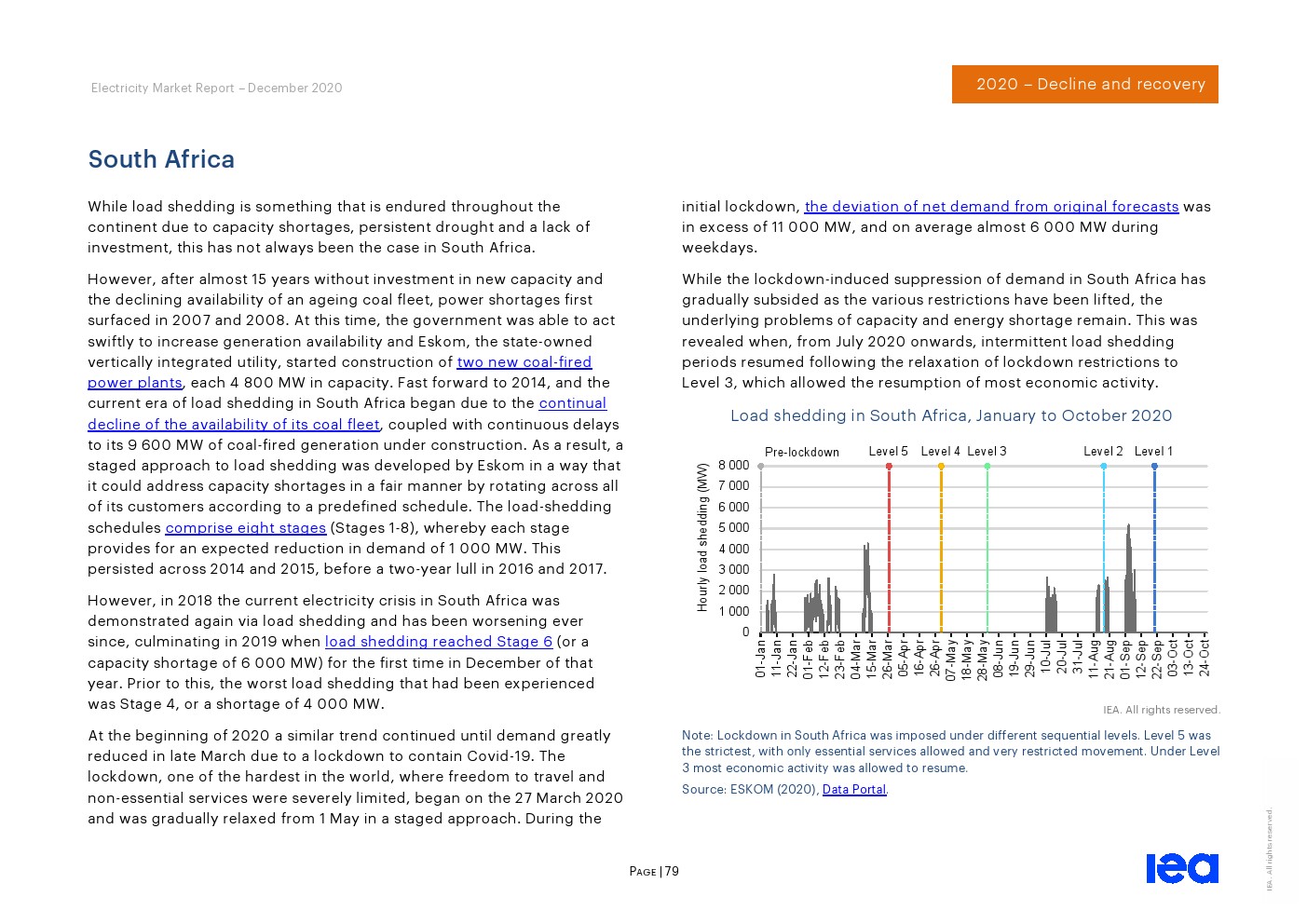
Task: Select the yellow Level 4 chart marker
Action: (941, 466)
